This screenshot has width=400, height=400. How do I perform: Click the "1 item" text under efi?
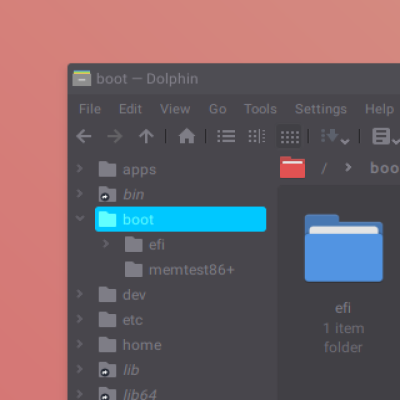tap(344, 328)
